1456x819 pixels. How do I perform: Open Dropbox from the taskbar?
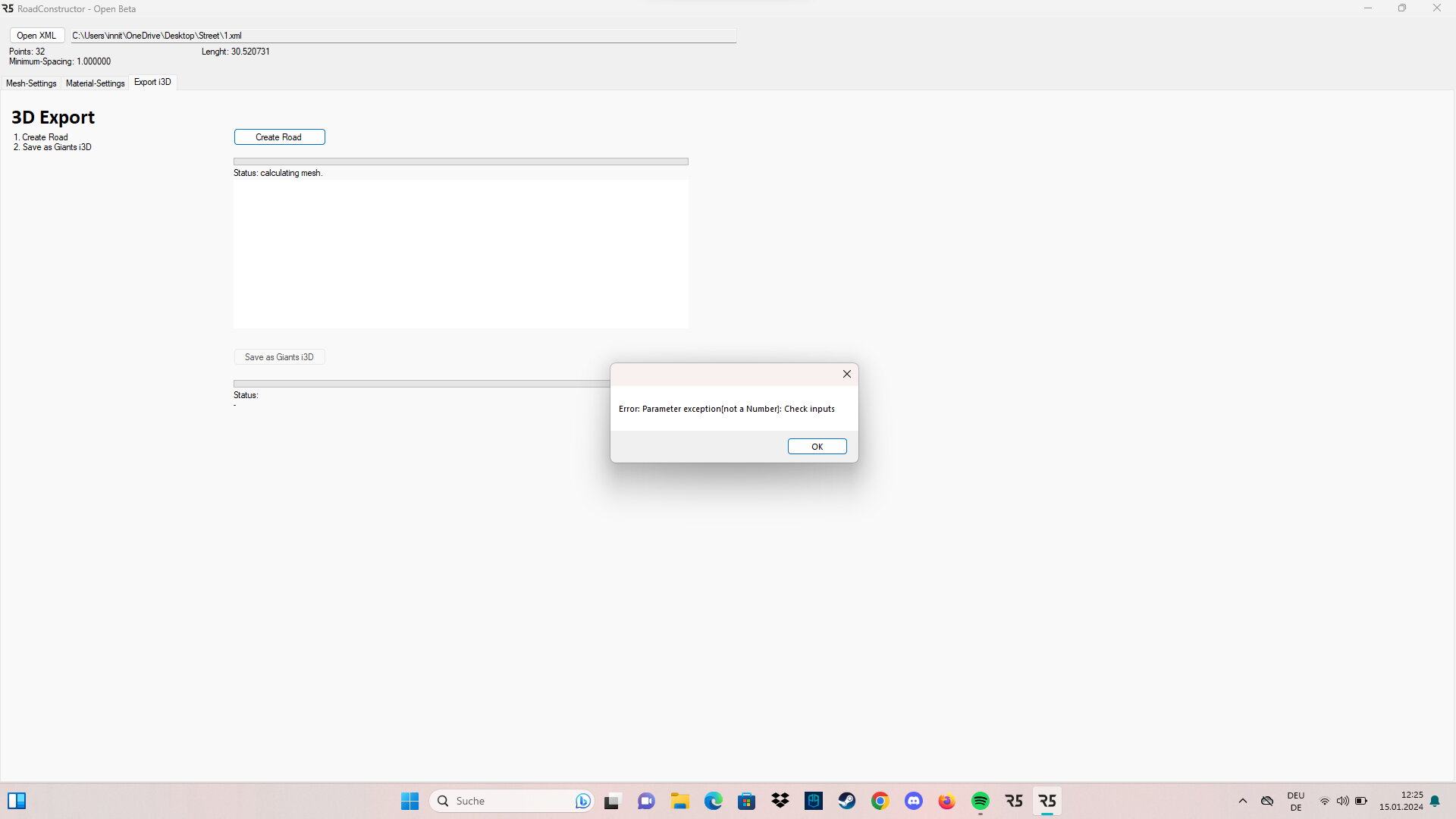(x=780, y=801)
